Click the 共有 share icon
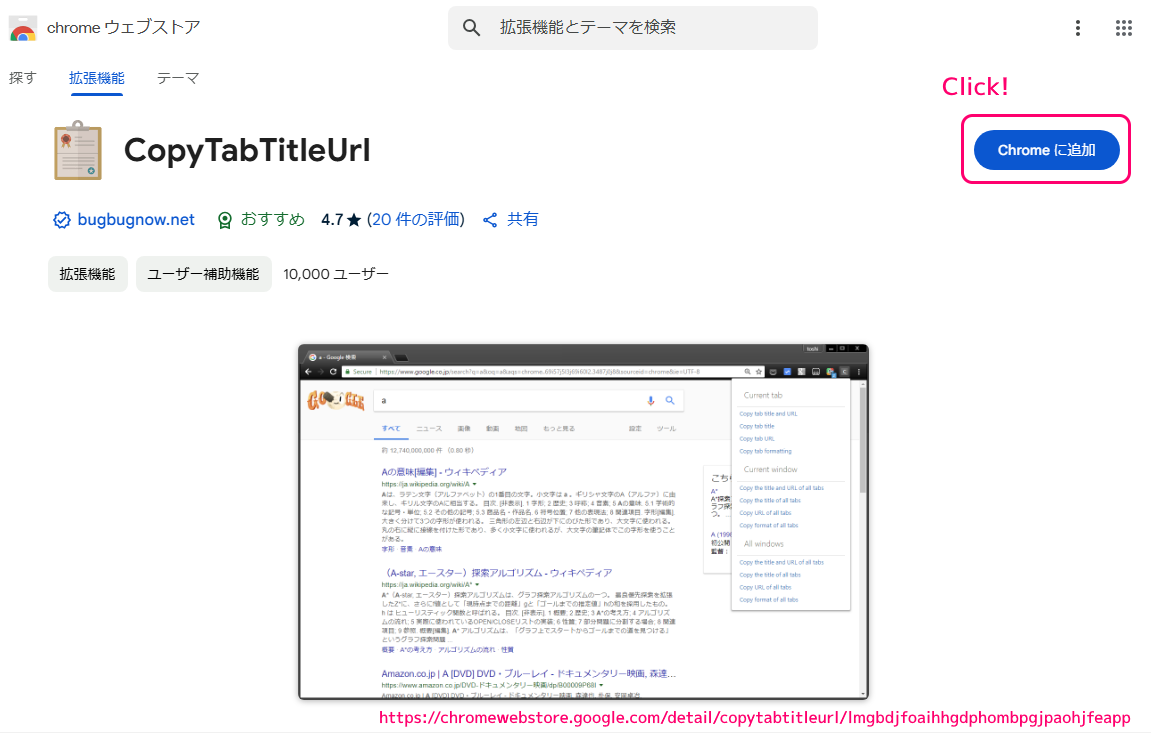 pos(490,219)
